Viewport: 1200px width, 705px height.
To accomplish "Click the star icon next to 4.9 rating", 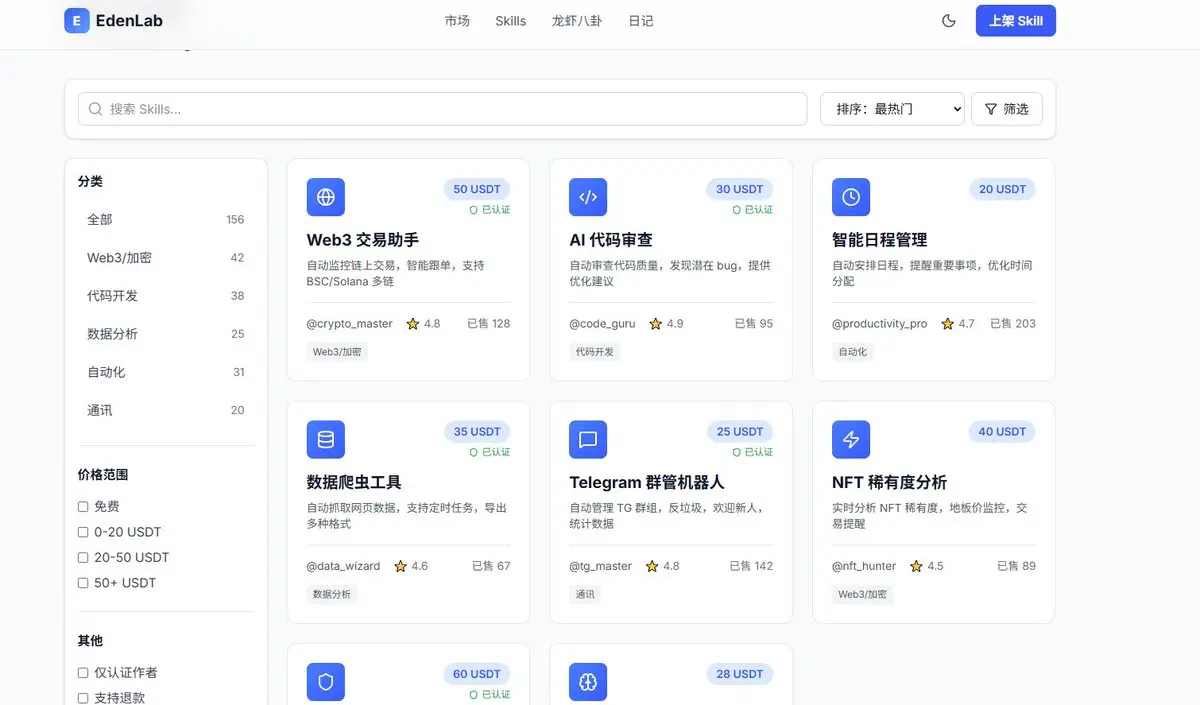I will tap(656, 324).
